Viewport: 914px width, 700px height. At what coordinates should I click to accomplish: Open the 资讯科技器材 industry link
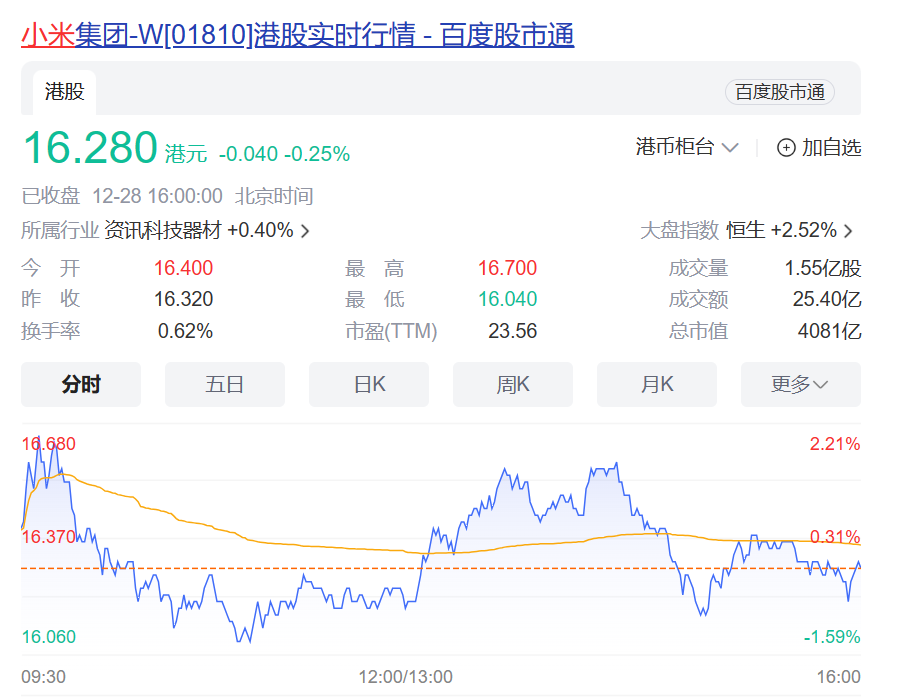(163, 230)
